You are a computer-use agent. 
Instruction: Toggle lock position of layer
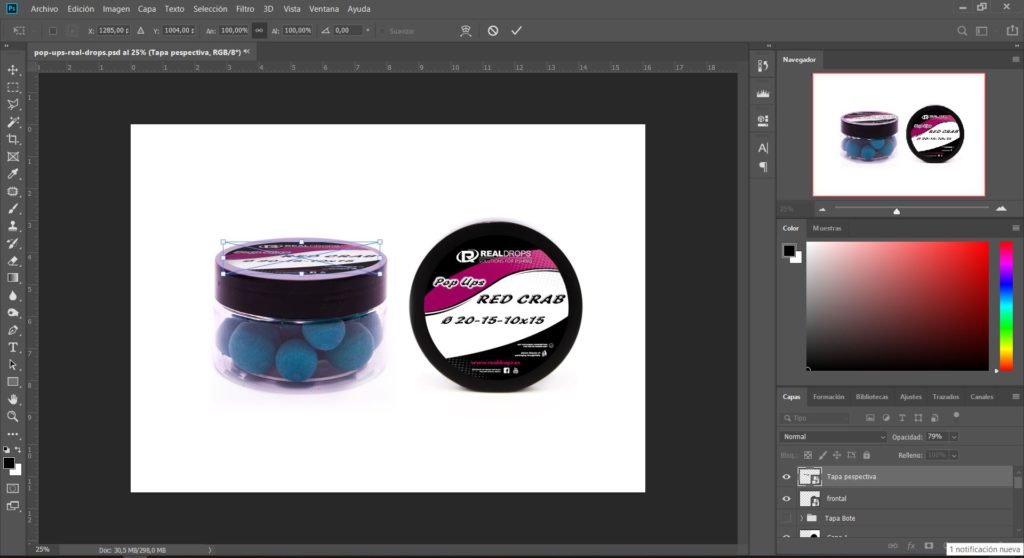(837, 455)
